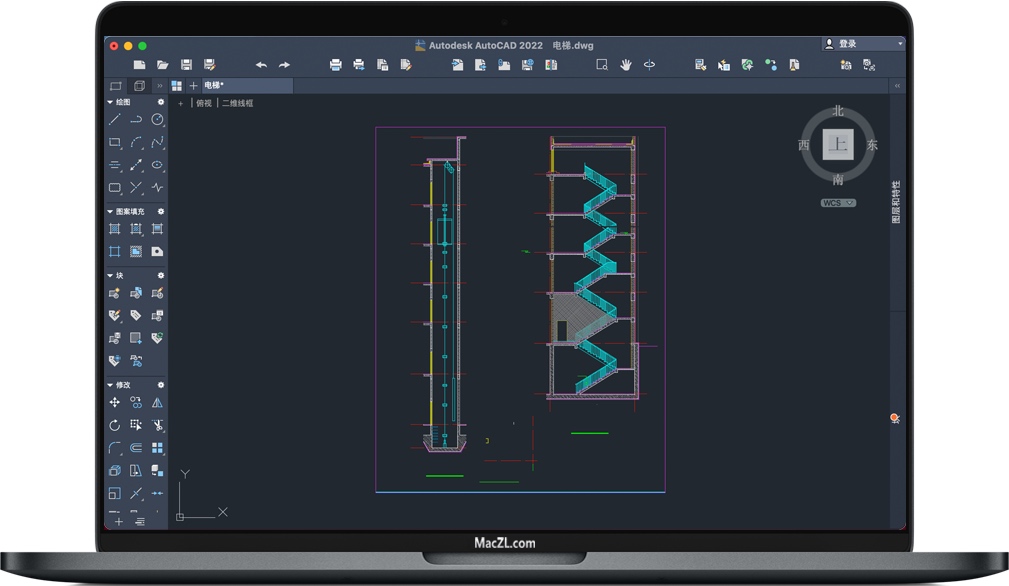Open the 登录 account dropdown
The image size is (1009, 586).
tap(862, 44)
